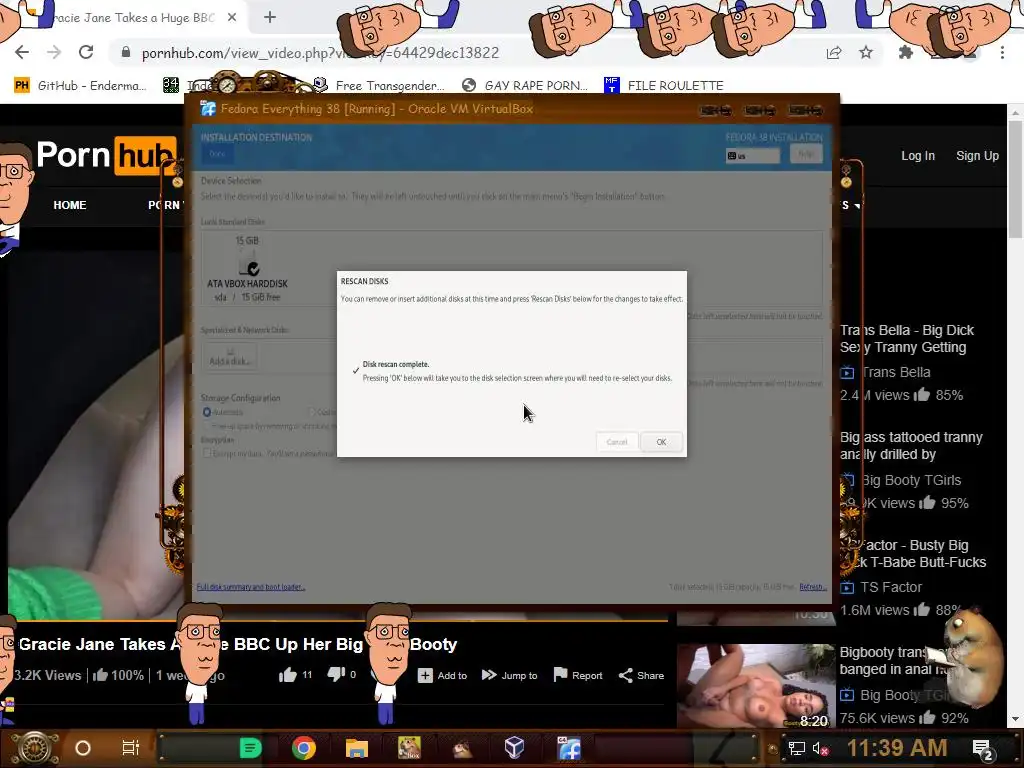Open the VirtualBox cube icon on the taskbar

(514, 747)
